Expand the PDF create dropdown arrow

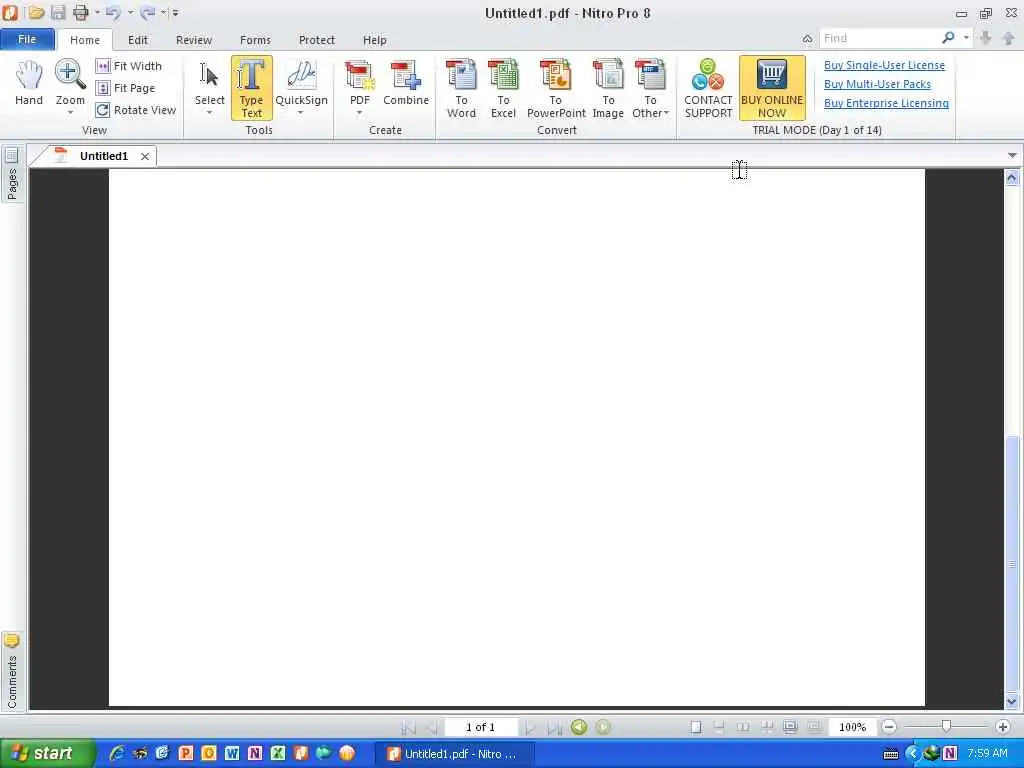click(359, 113)
